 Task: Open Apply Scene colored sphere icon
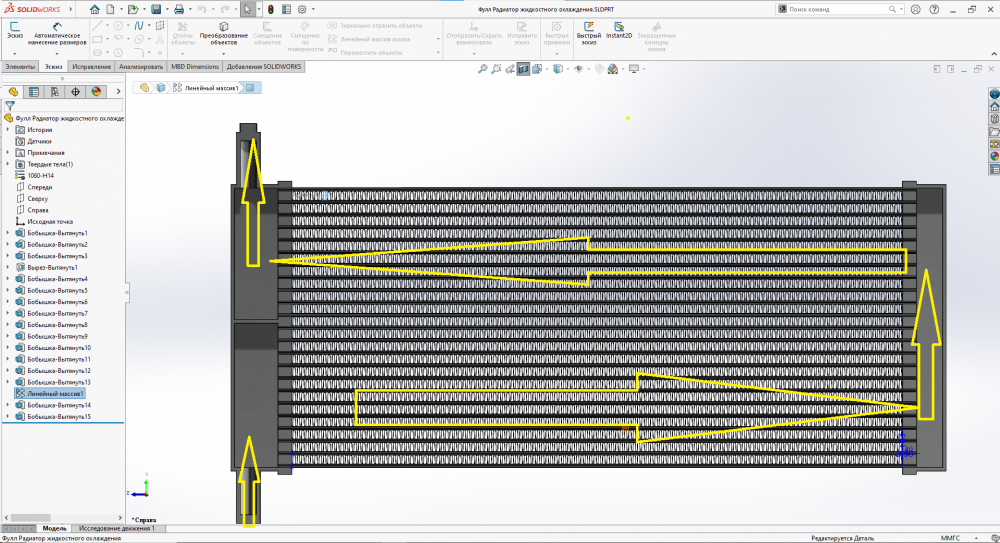pos(613,69)
